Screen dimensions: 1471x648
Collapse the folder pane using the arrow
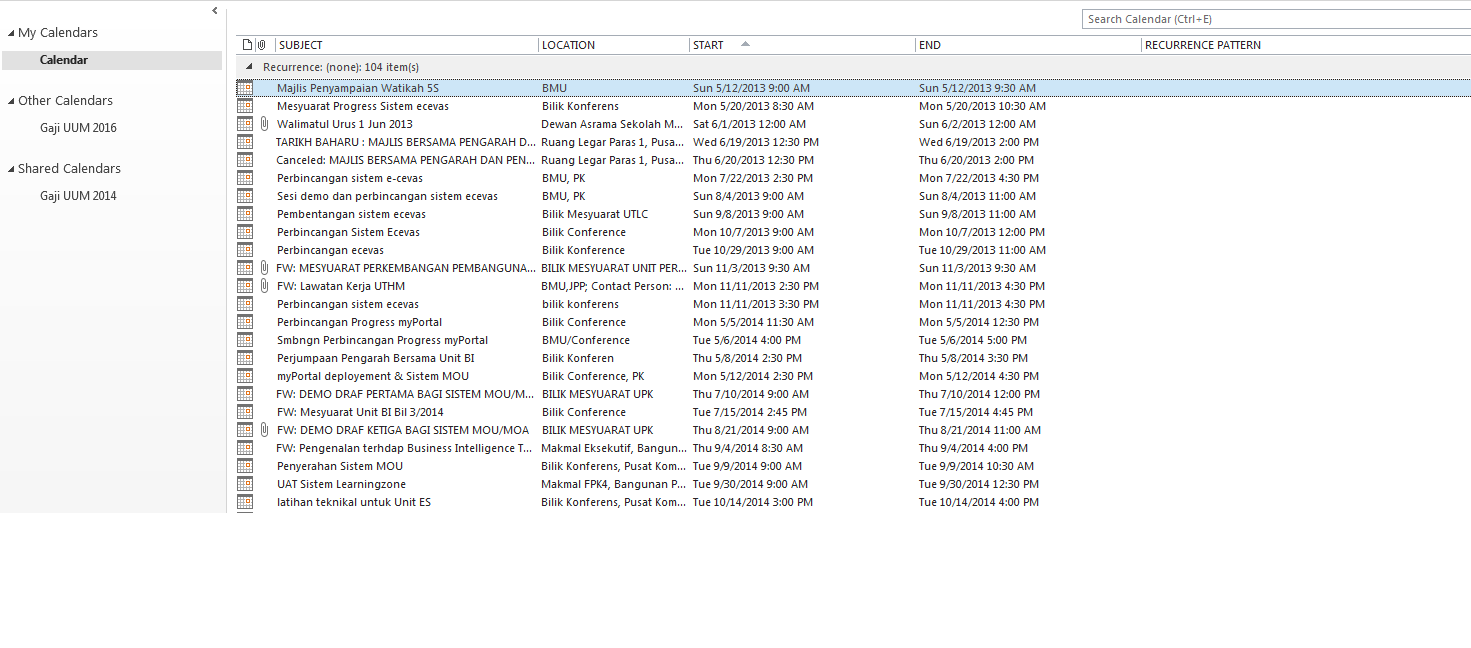[215, 10]
